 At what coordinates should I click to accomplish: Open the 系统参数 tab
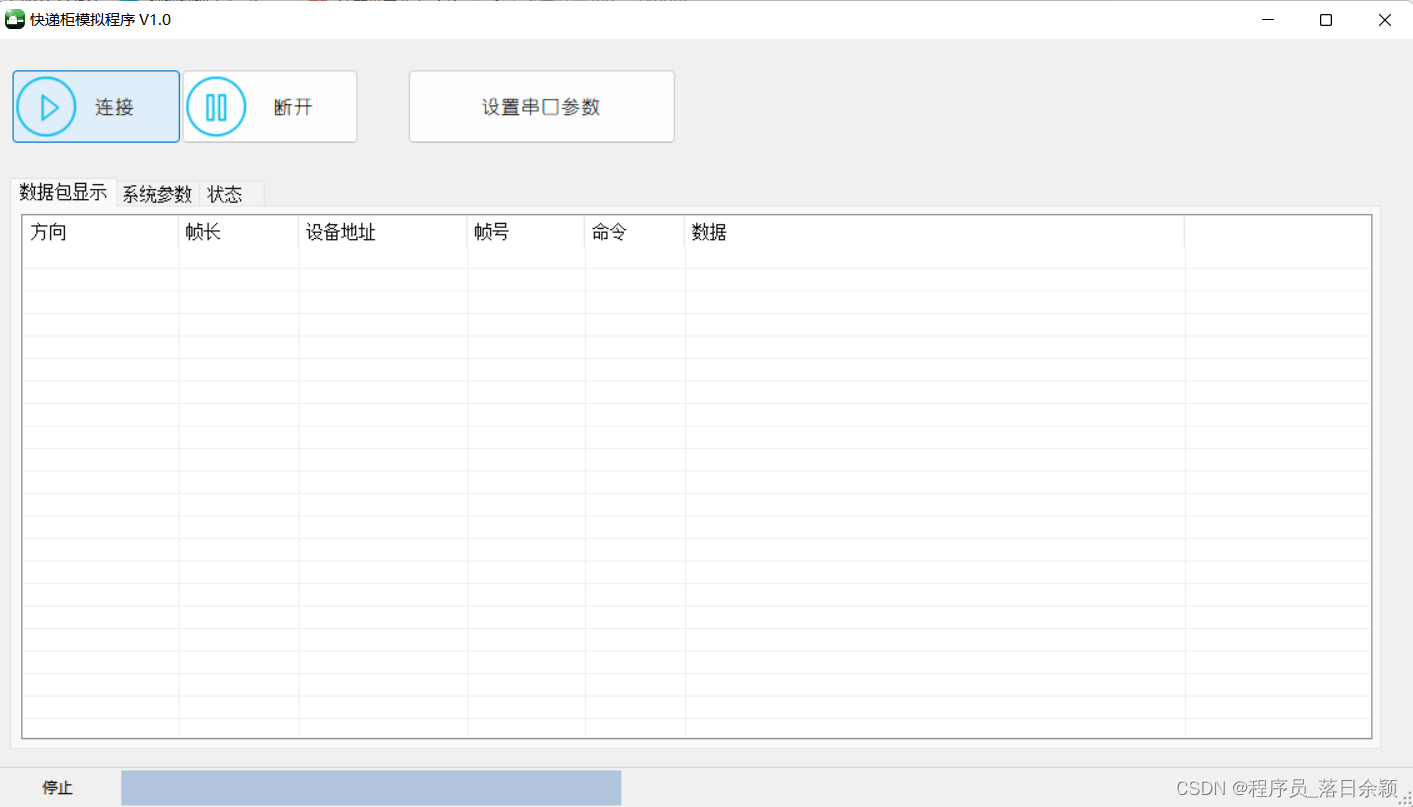coord(157,194)
